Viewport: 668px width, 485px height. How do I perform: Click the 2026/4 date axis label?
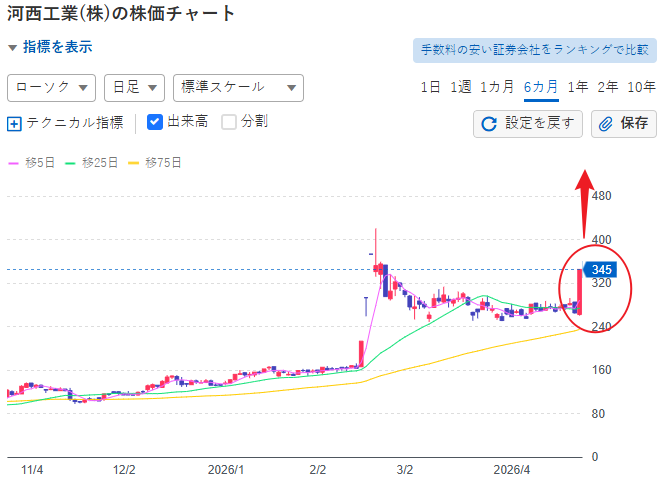[512, 470]
